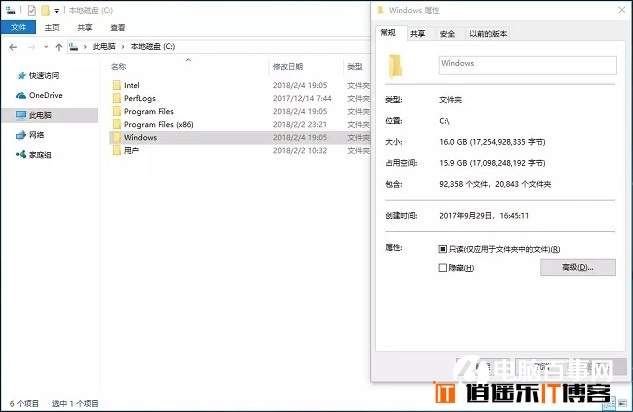Select the 用户 folder
Image resolution: width=633 pixels, height=412 pixels.
[x=131, y=151]
